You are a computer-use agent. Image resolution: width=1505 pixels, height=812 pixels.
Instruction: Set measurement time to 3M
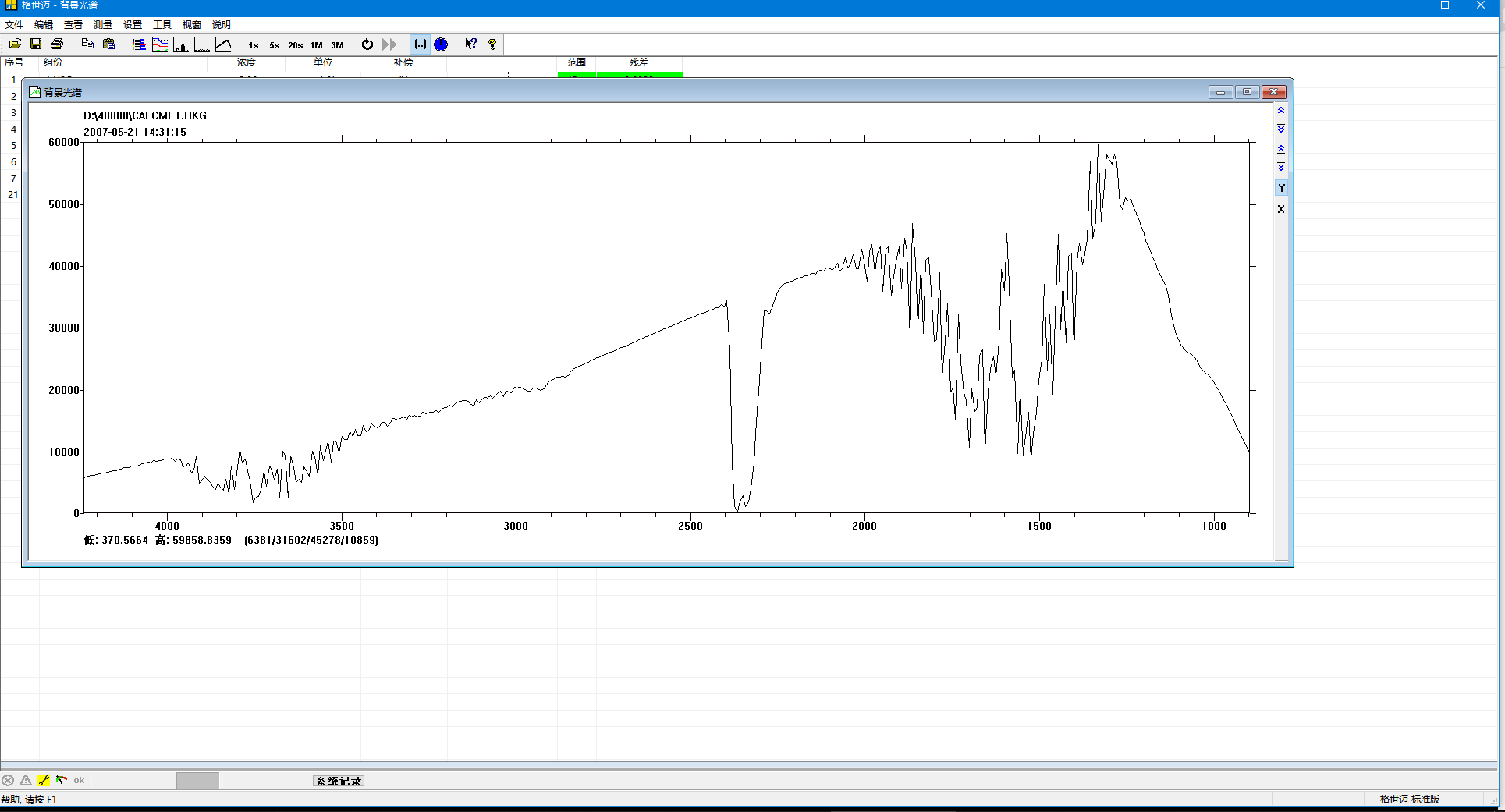337,45
